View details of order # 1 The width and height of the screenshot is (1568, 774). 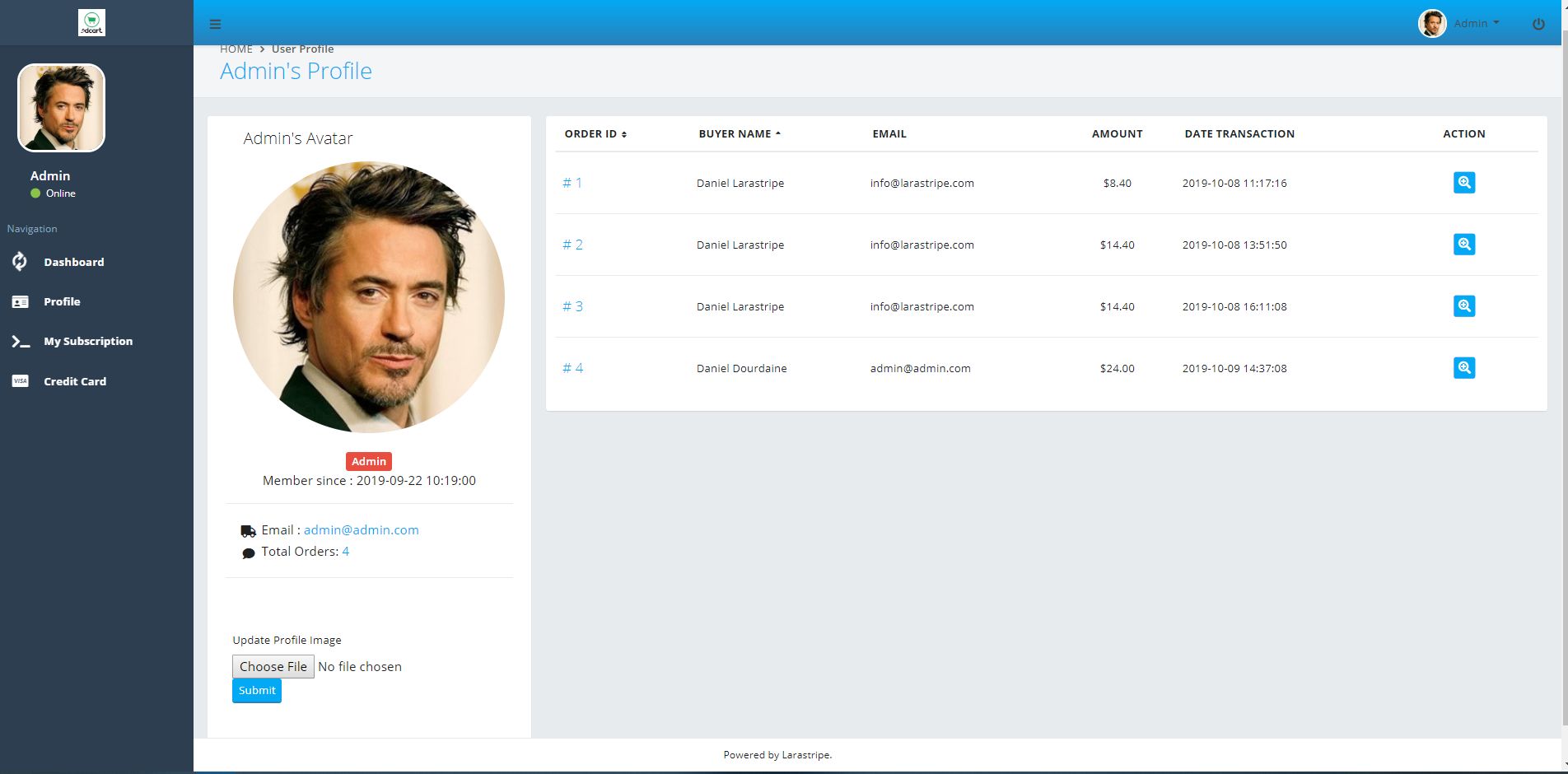coord(1463,183)
